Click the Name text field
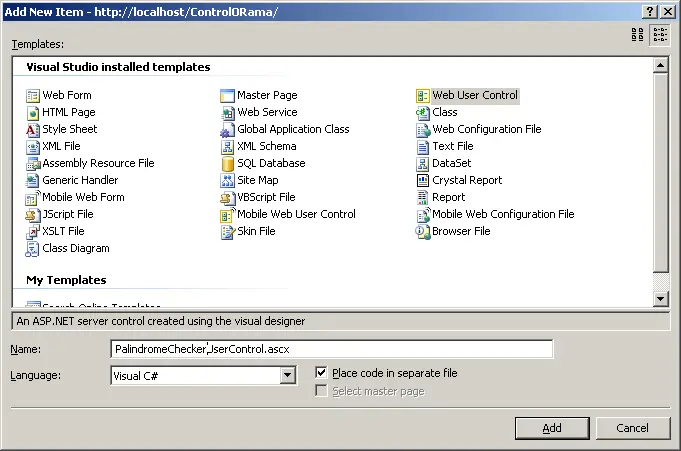Image resolution: width=681 pixels, height=451 pixels. (x=332, y=349)
